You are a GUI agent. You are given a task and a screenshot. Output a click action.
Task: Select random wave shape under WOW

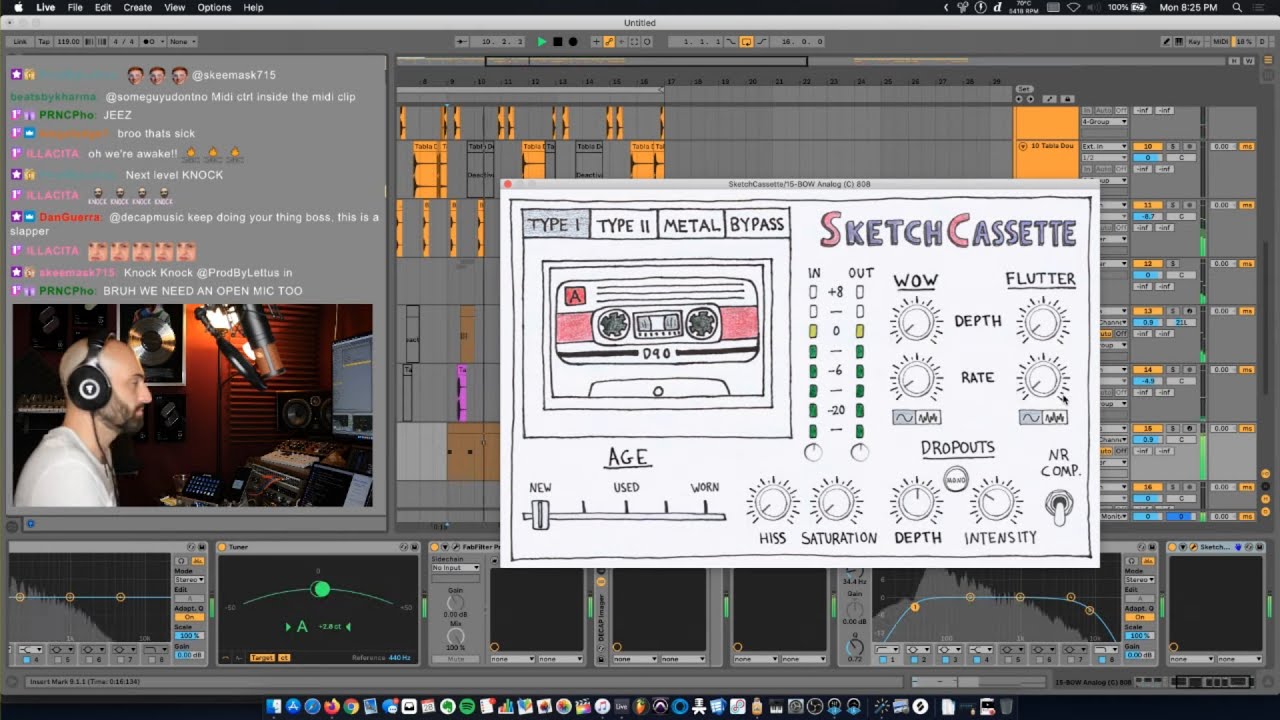tap(928, 418)
